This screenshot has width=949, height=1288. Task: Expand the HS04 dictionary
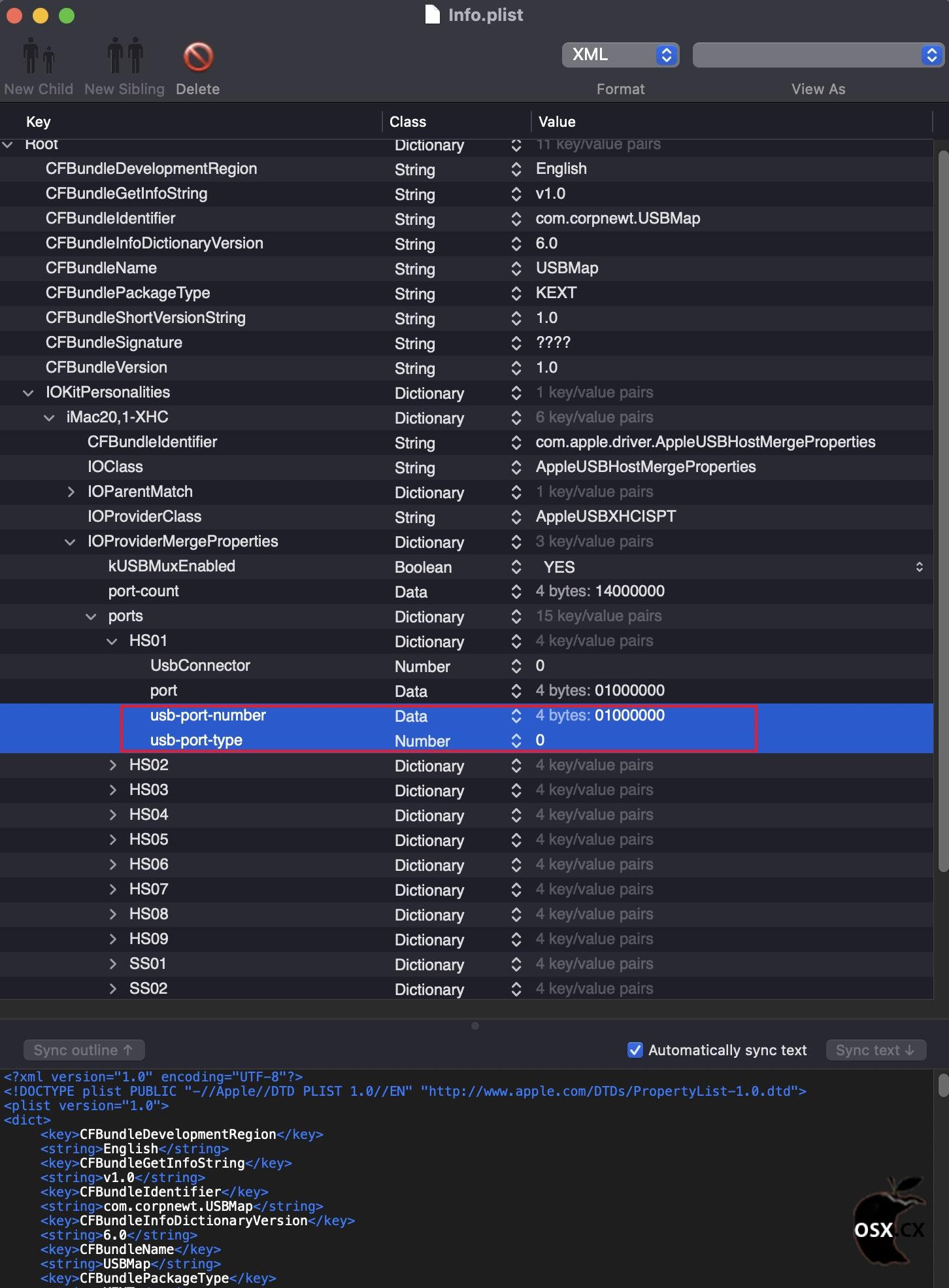[x=112, y=815]
